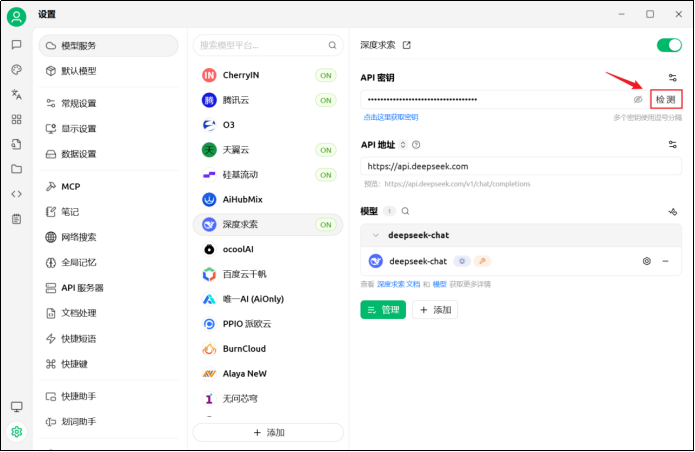Open 常规设置 settings section
695x452 pixels.
coord(109,103)
